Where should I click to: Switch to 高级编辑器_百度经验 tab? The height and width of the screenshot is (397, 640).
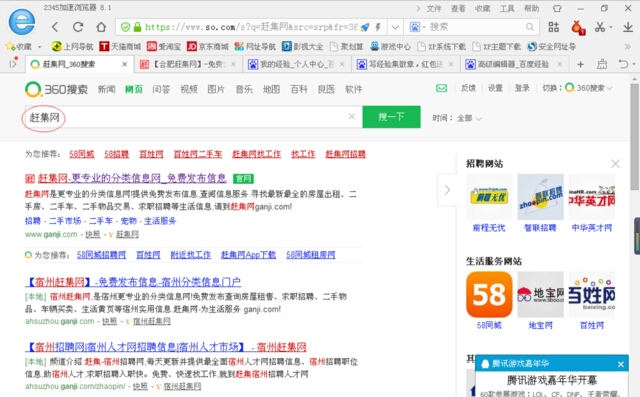click(514, 64)
